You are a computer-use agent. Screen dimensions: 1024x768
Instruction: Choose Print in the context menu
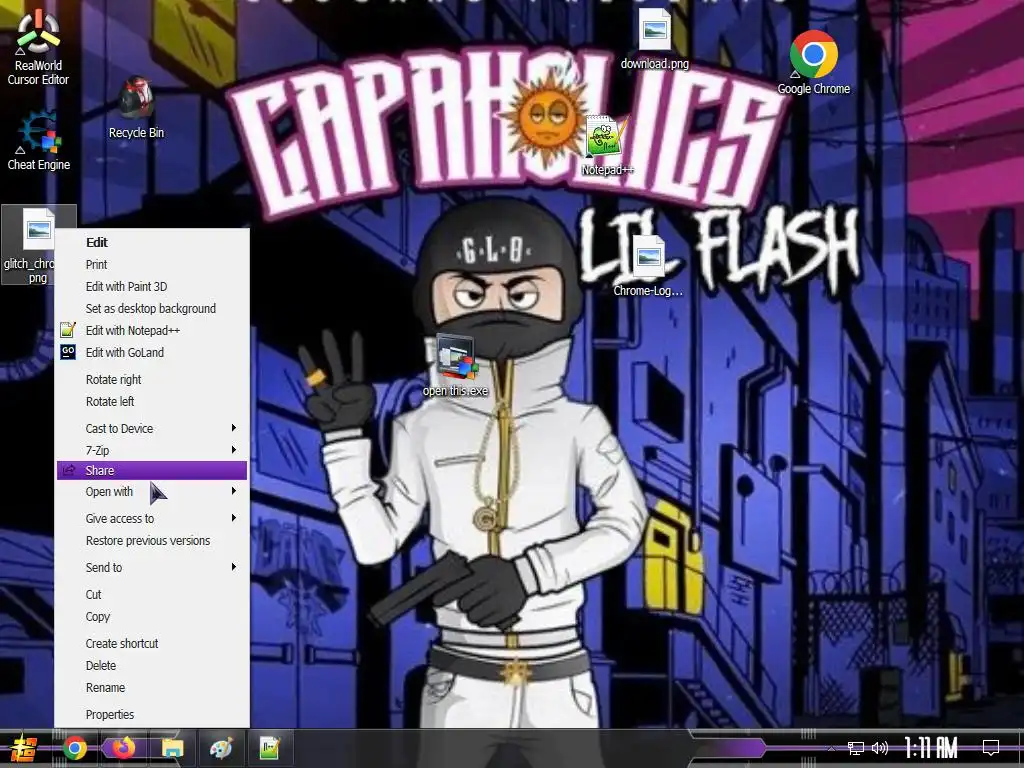(152, 264)
